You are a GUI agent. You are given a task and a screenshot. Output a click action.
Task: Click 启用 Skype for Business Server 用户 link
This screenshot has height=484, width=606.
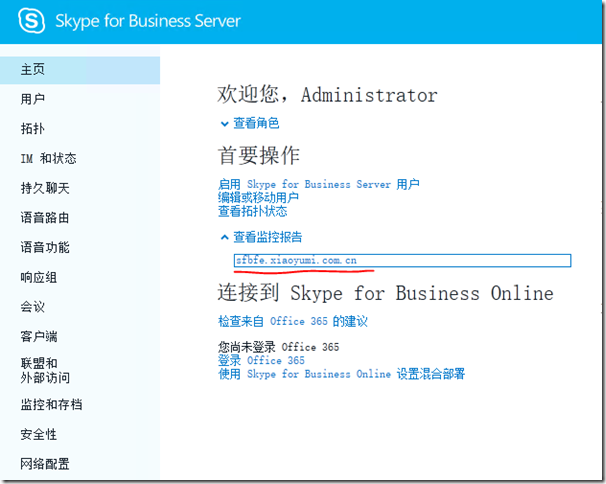[x=319, y=184]
